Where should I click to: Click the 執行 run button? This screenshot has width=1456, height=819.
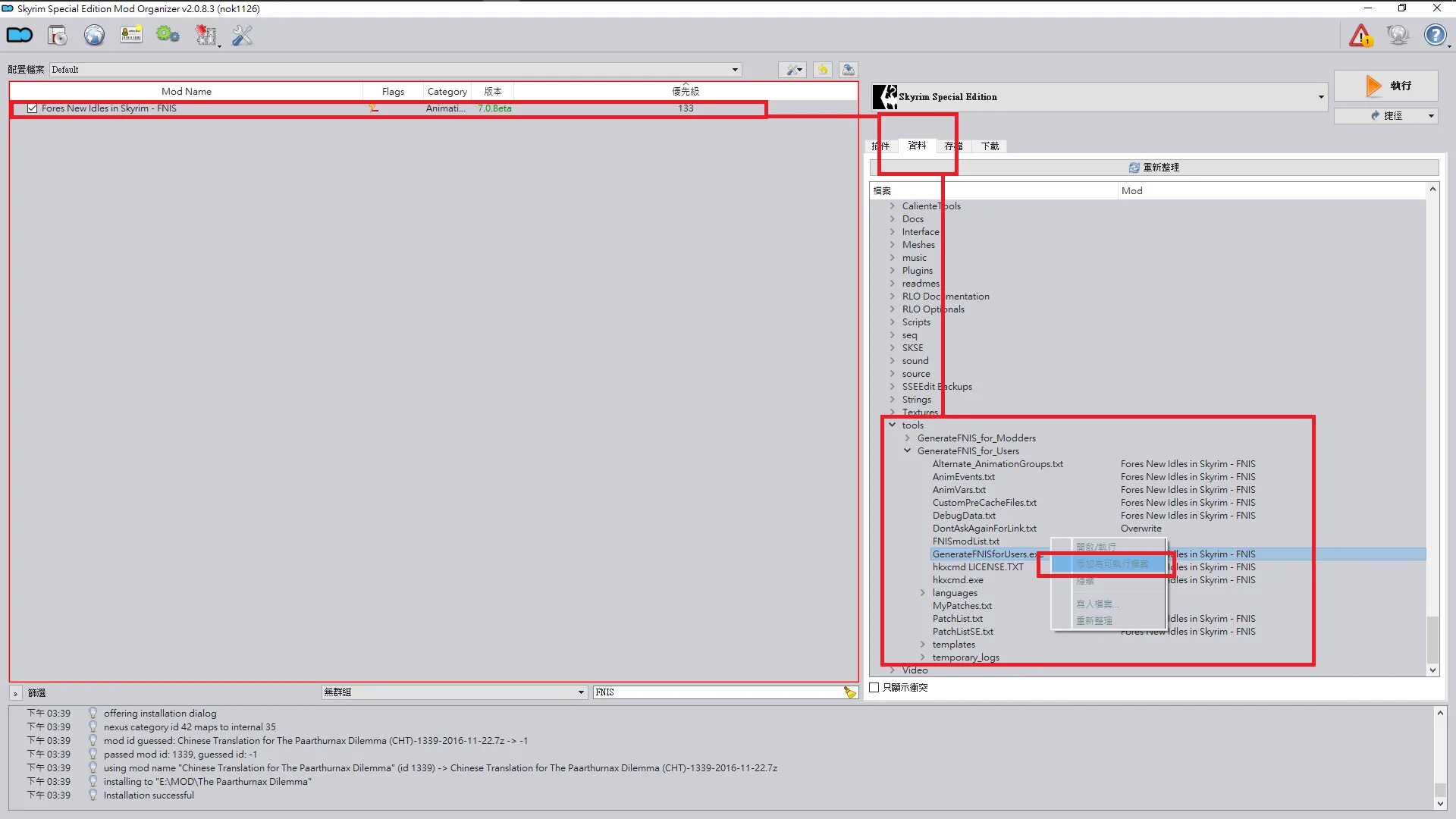[x=1385, y=86]
